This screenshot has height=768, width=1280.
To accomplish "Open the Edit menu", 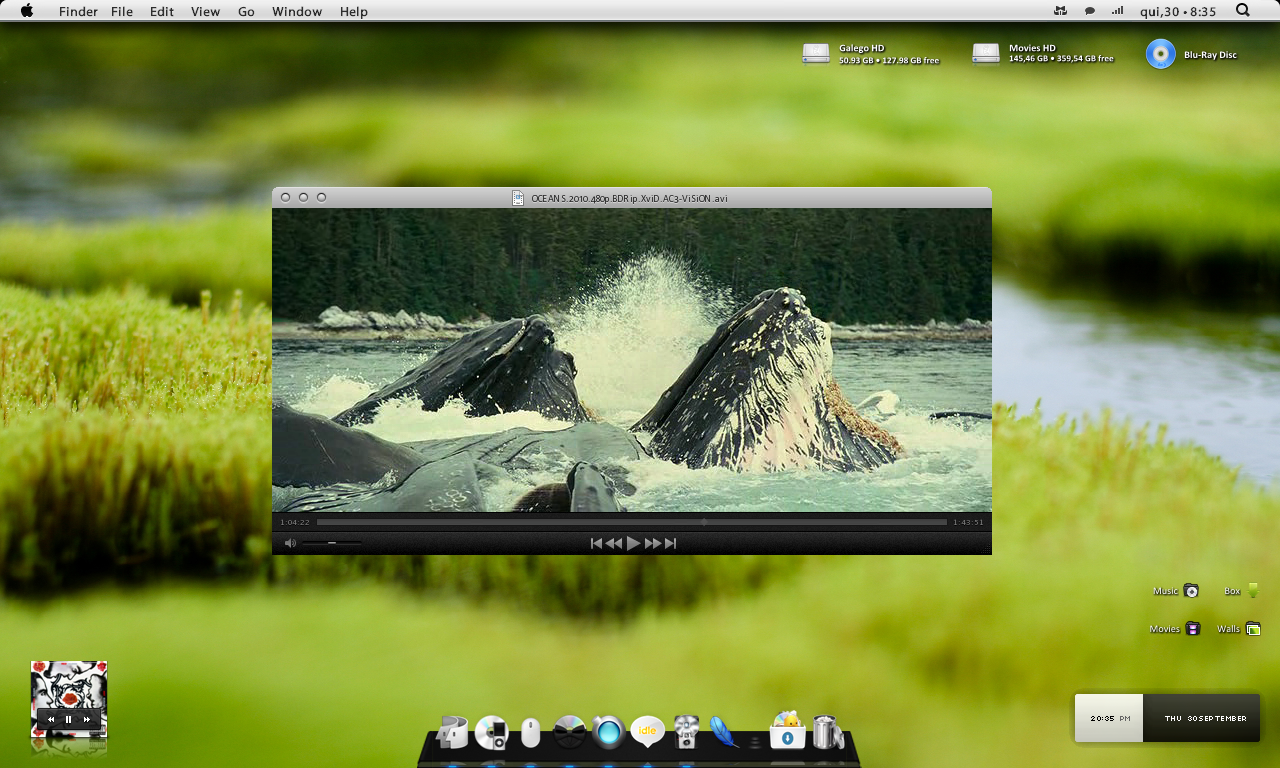I will coord(161,11).
